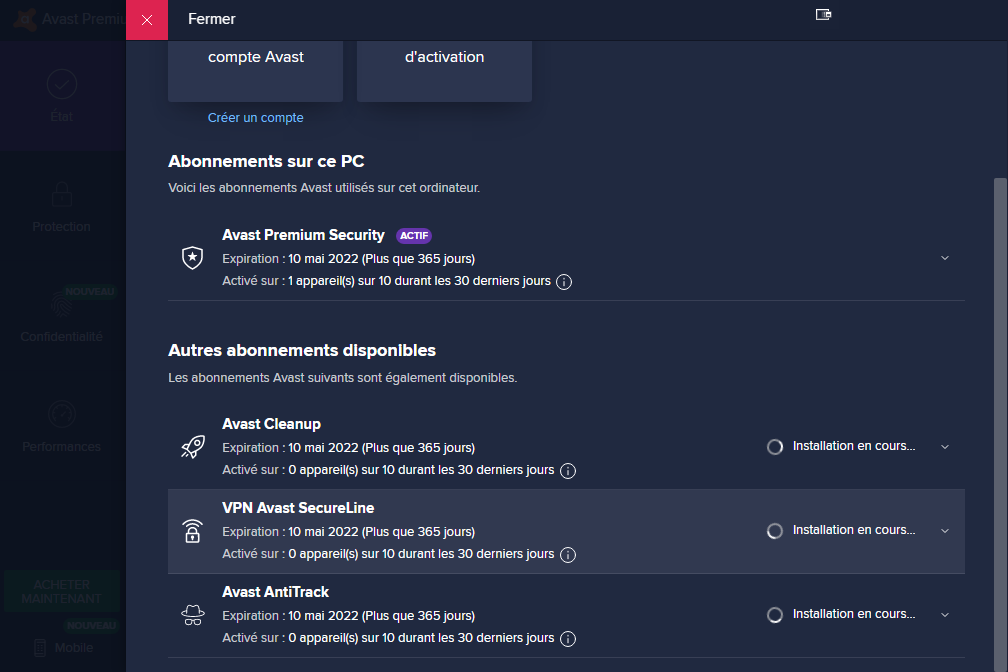Click the VPN Avast SecureLine title text
The image size is (1008, 672).
tap(298, 508)
